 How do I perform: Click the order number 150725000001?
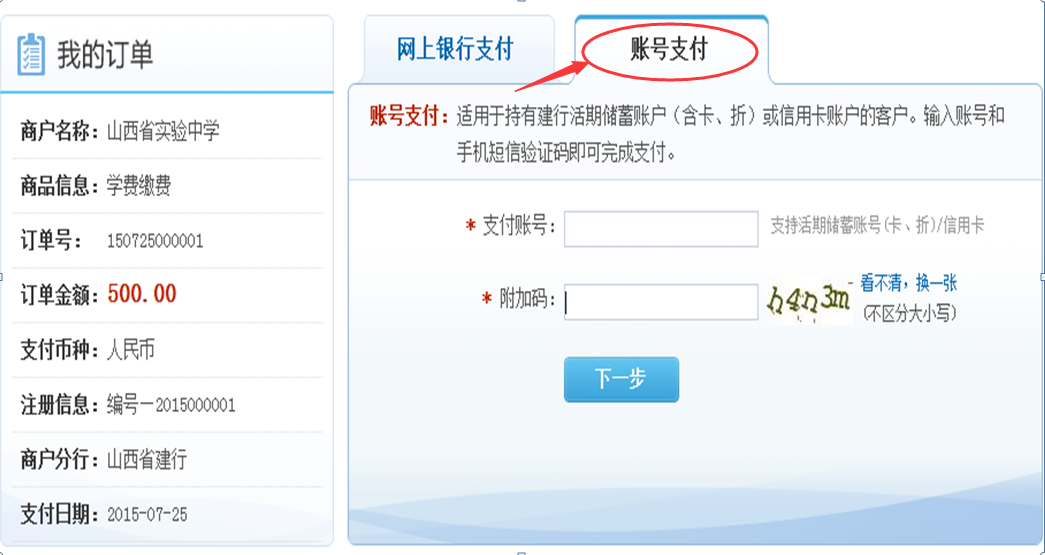(155, 241)
